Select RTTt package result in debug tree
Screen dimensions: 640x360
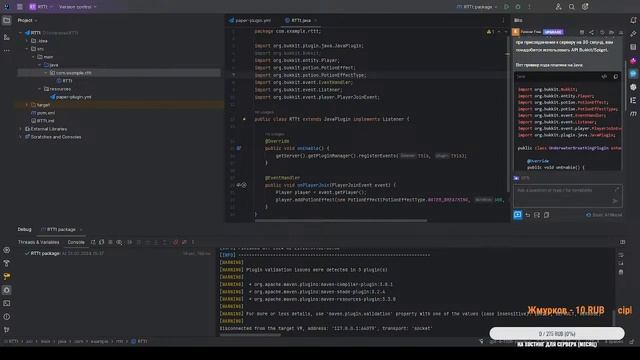tap(45, 253)
